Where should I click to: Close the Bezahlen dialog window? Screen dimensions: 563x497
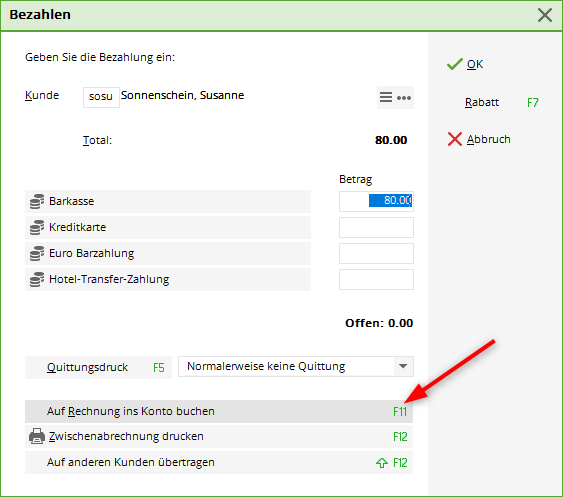coord(545,15)
